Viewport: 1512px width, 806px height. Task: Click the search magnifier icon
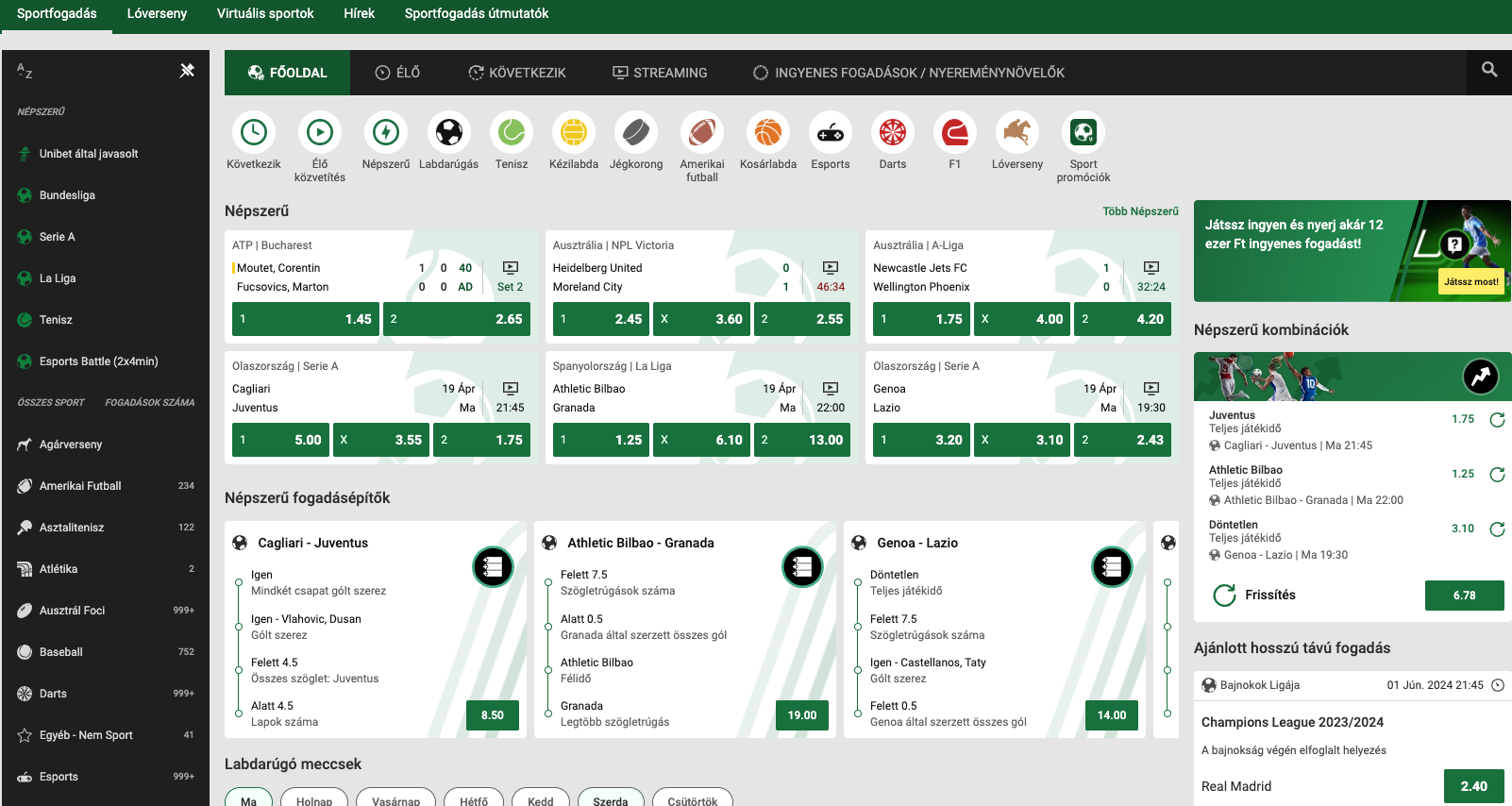[1489, 70]
